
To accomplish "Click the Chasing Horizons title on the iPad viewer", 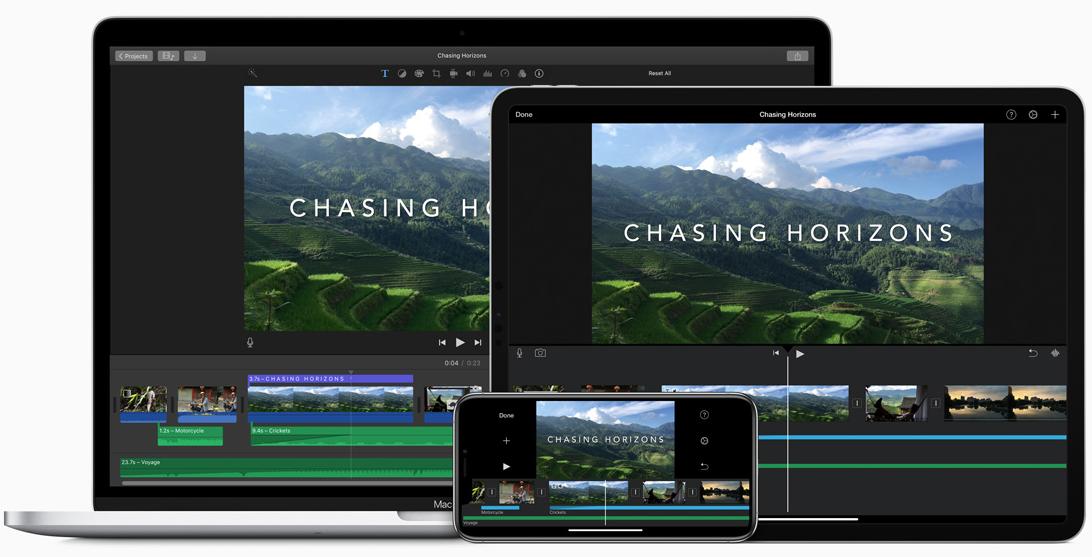I will tap(788, 233).
